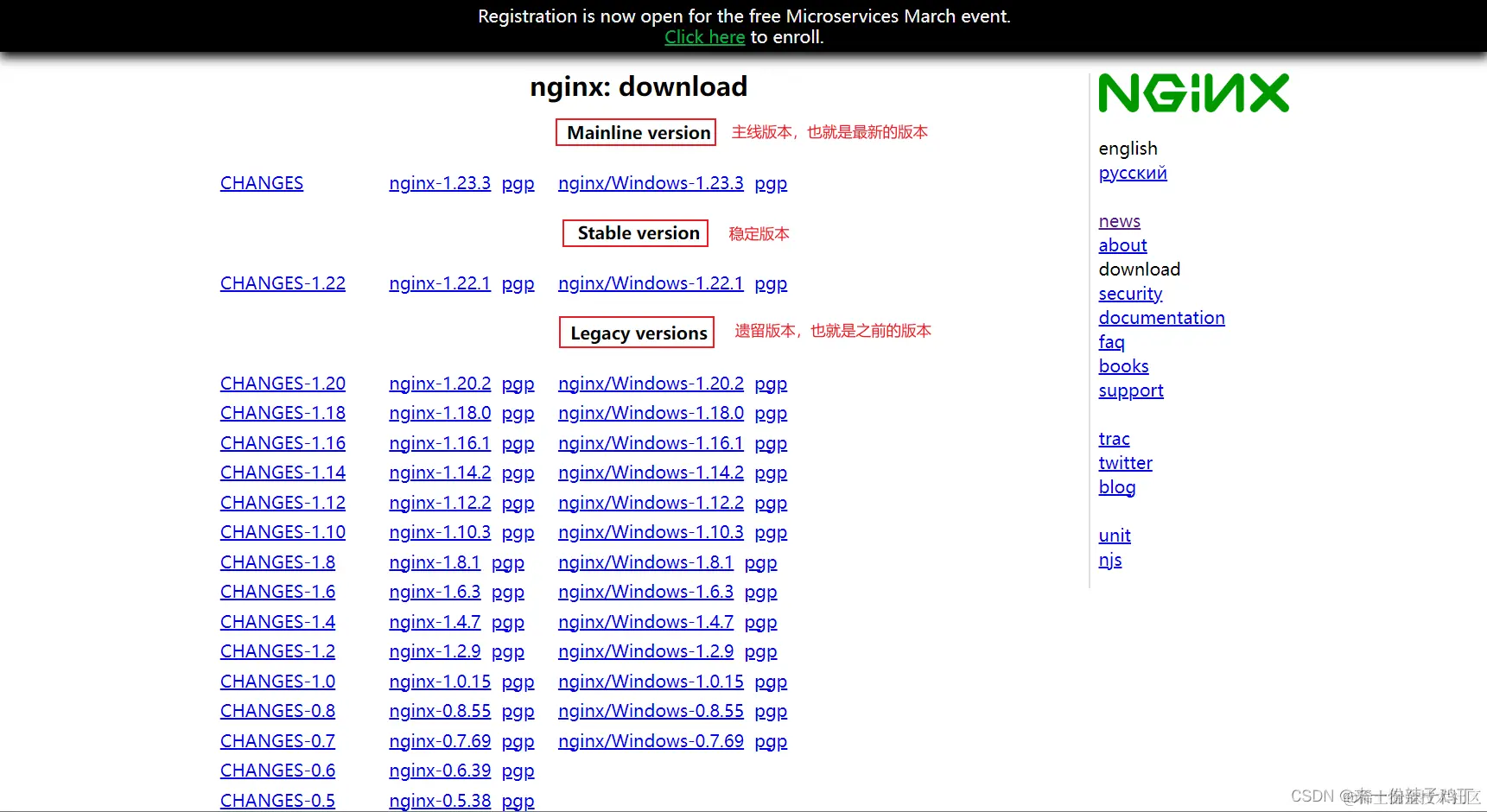Download nginx/Windows-1.18.0
The width and height of the screenshot is (1487, 812).
coord(651,413)
